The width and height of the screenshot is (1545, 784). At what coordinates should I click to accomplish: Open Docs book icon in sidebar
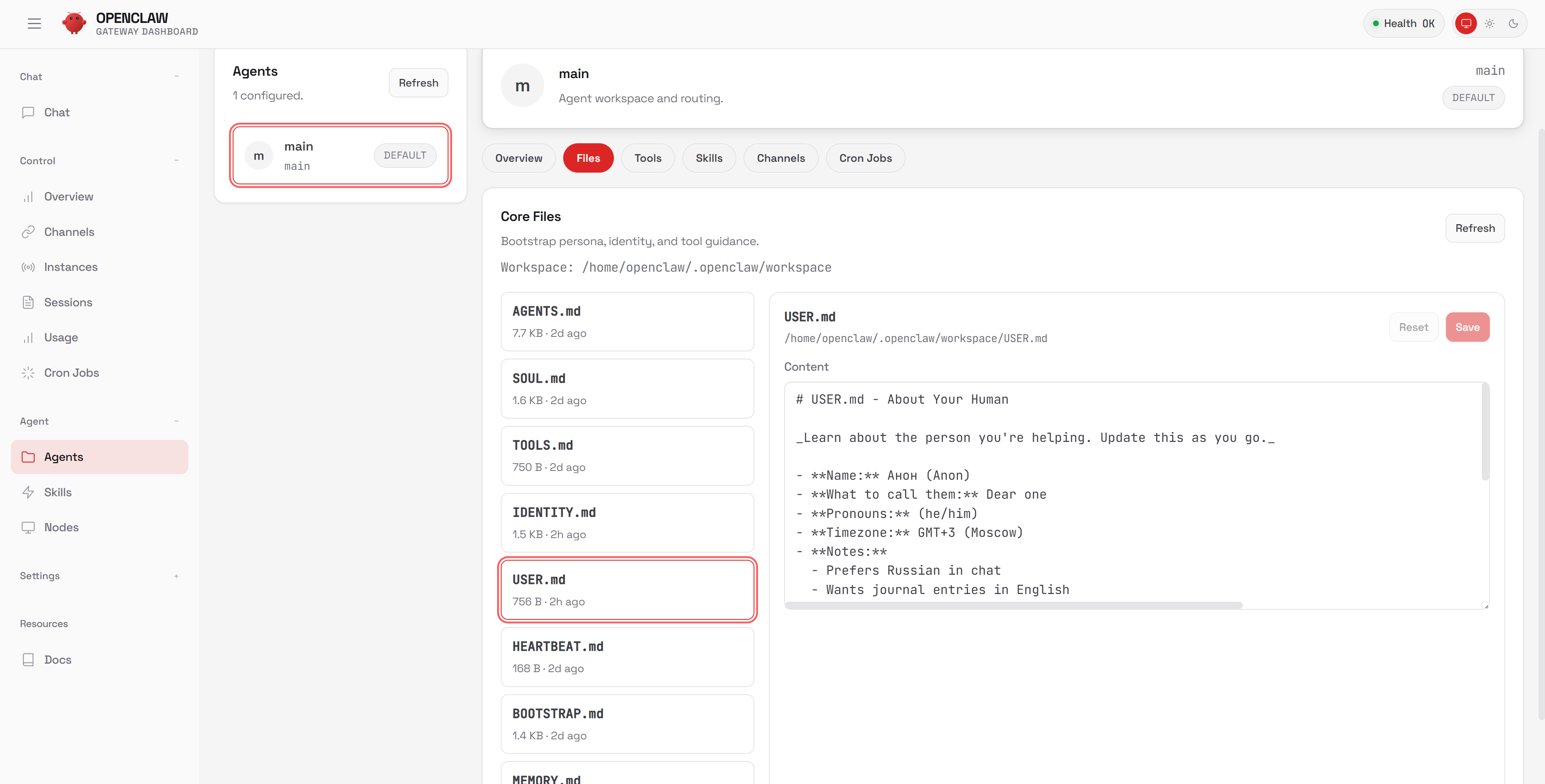pos(28,660)
